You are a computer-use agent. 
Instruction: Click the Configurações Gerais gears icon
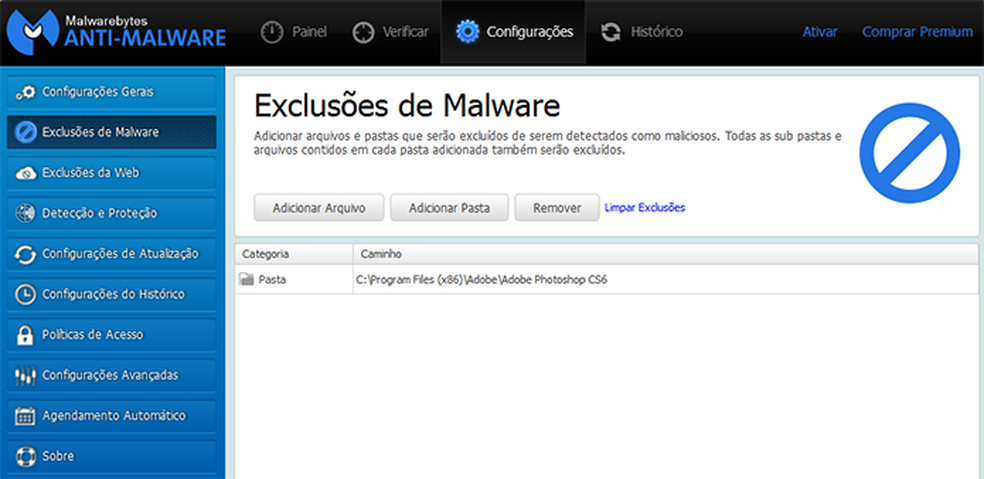tap(25, 92)
